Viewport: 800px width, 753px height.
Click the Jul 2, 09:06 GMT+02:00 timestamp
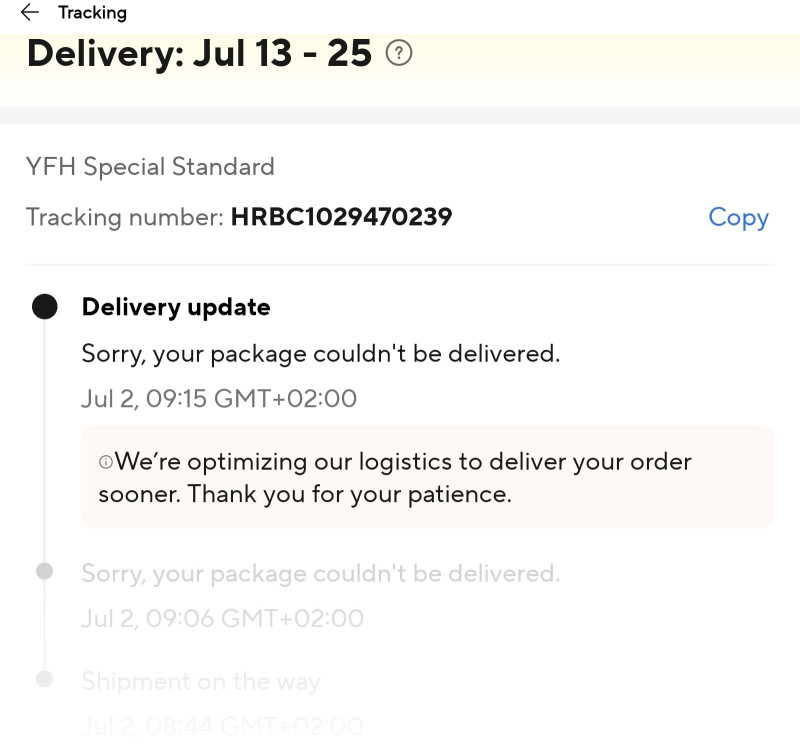coord(222,618)
